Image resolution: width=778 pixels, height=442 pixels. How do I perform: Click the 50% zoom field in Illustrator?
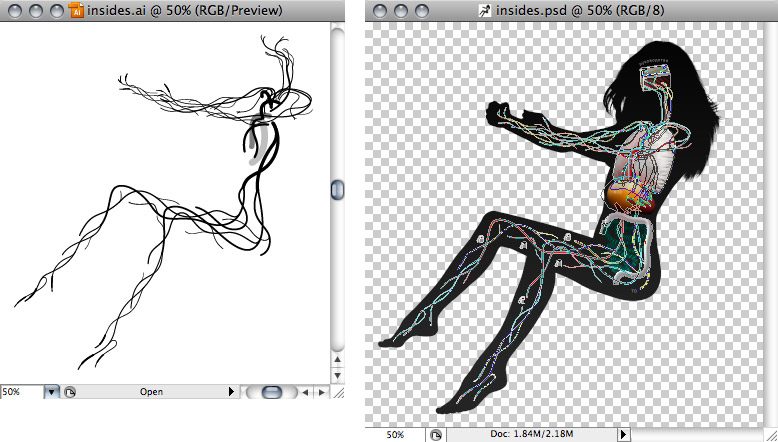[20, 392]
